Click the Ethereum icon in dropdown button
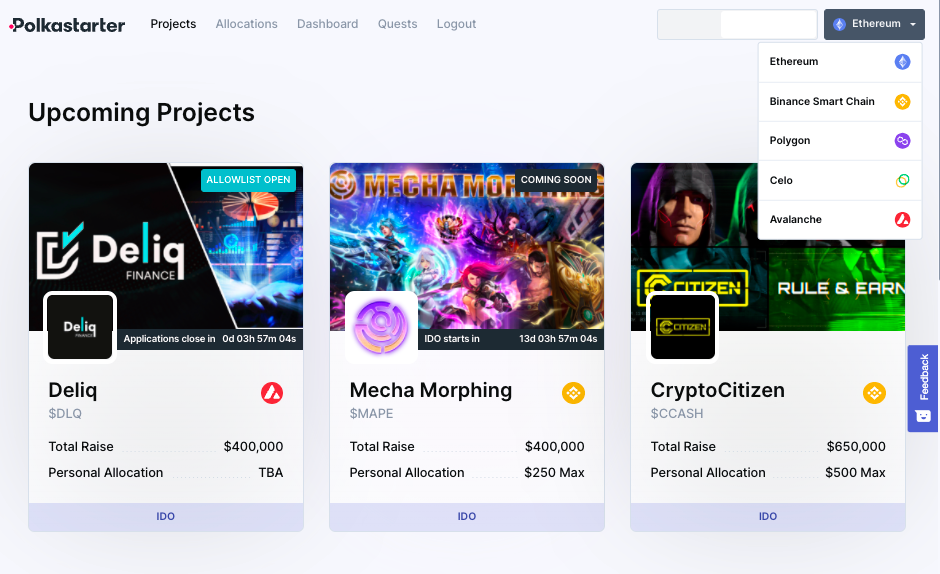Image resolution: width=940 pixels, height=574 pixels. (839, 25)
